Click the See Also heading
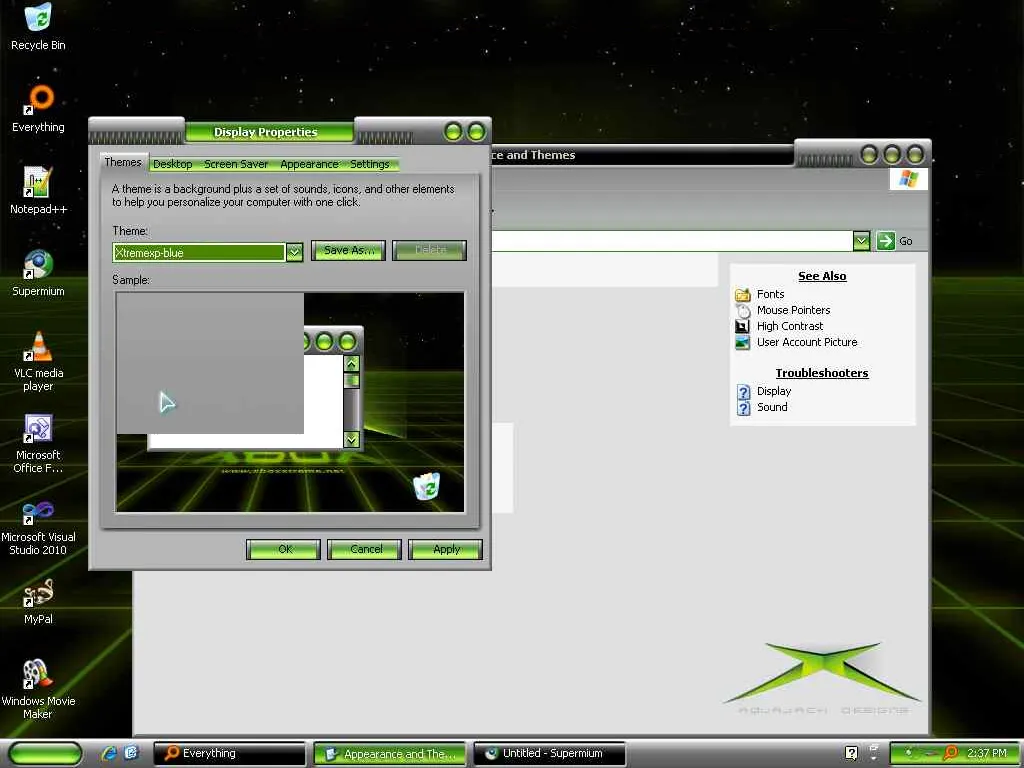This screenshot has height=768, width=1024. pos(822,276)
